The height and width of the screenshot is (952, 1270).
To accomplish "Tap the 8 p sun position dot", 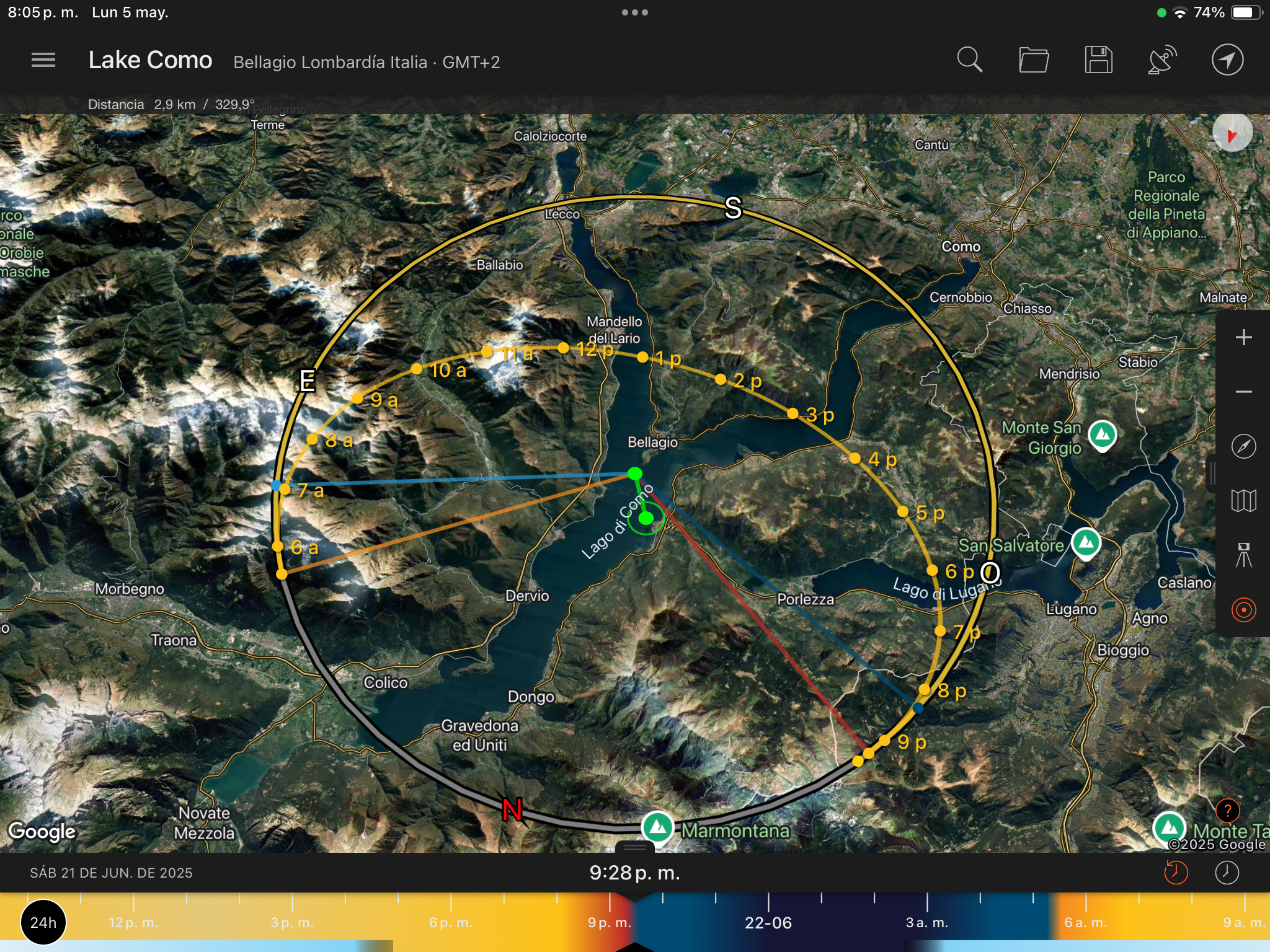I will 924,689.
